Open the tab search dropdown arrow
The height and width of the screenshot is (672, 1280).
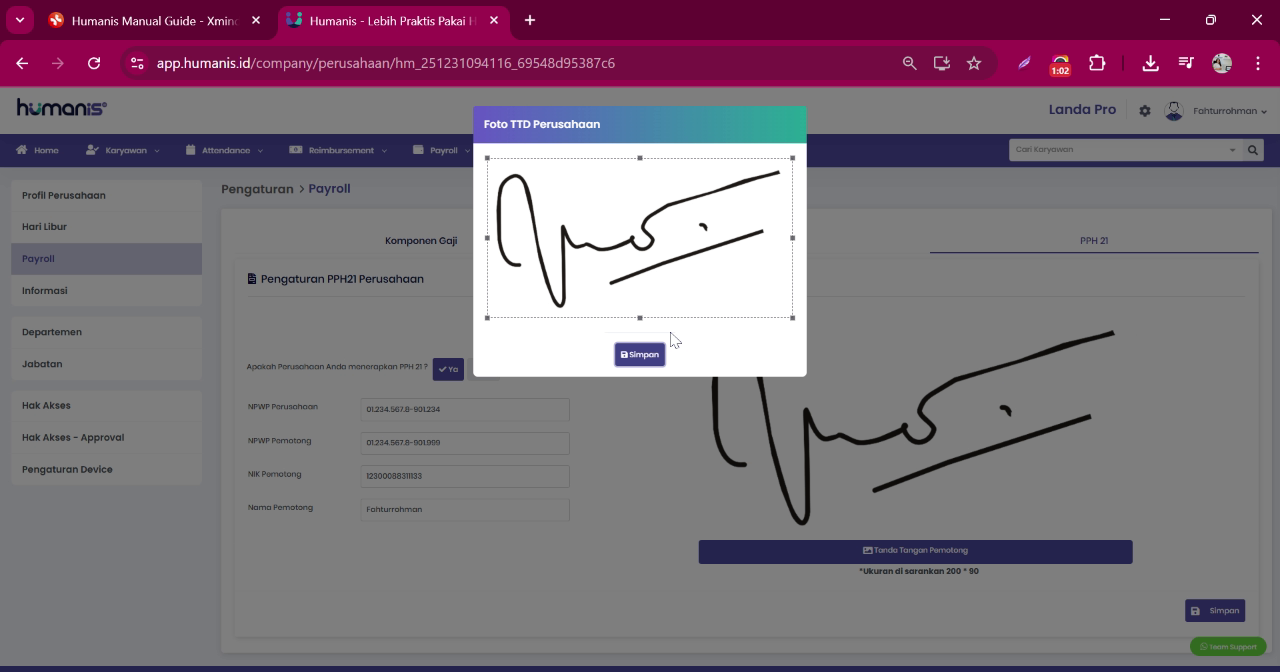tap(19, 20)
